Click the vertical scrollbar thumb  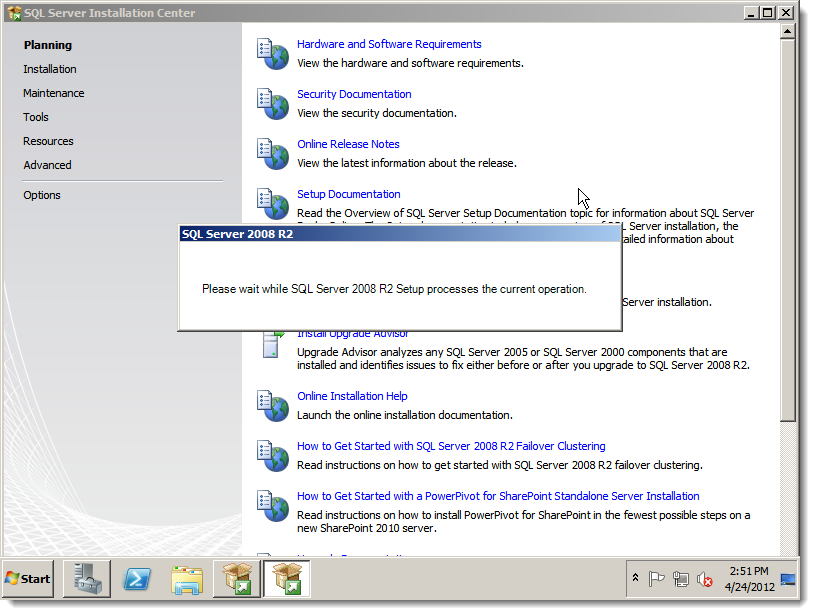point(787,231)
